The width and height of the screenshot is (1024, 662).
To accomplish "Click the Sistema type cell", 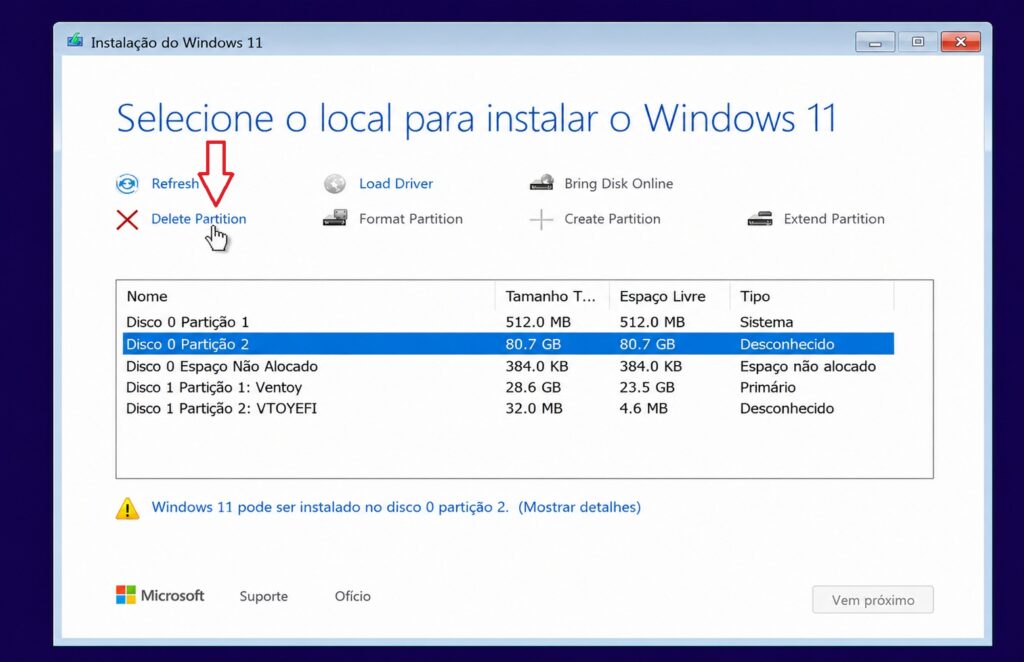I will pos(766,322).
